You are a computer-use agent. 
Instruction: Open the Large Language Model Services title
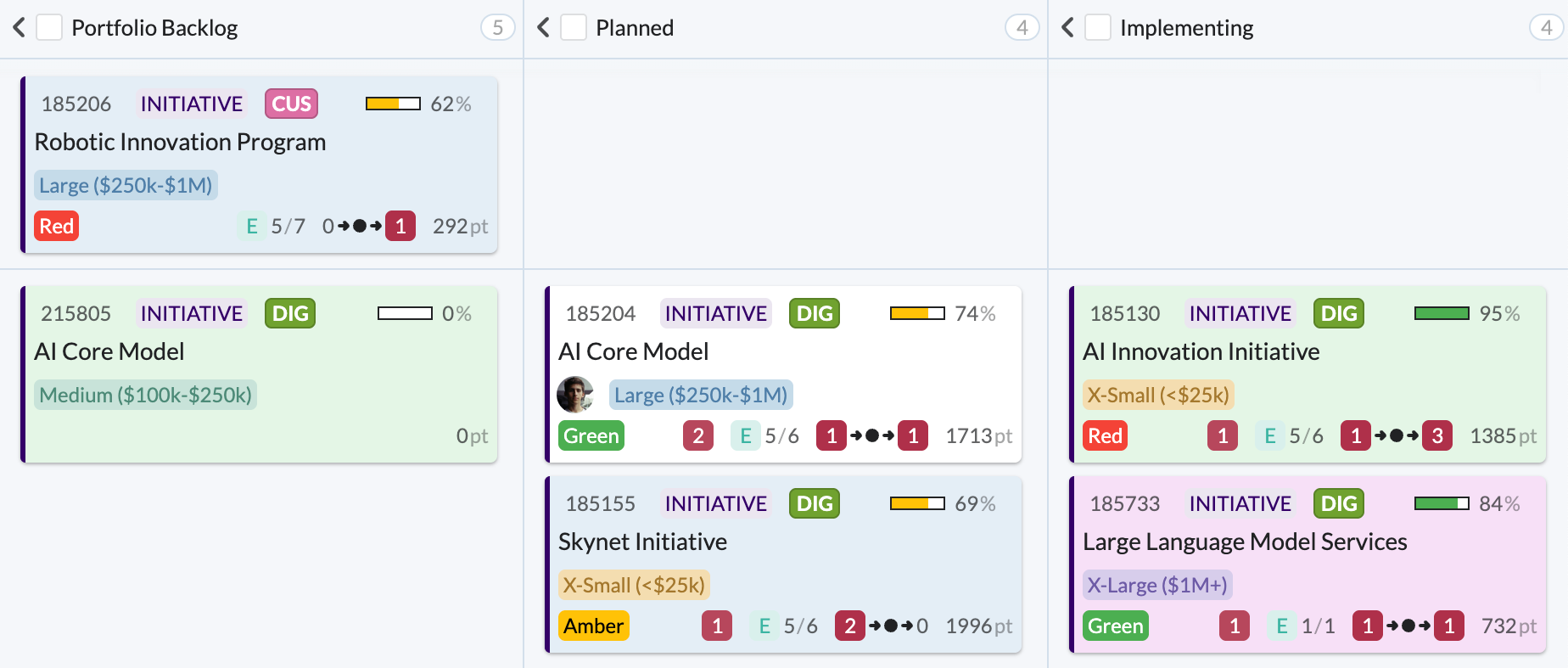[x=1244, y=542]
